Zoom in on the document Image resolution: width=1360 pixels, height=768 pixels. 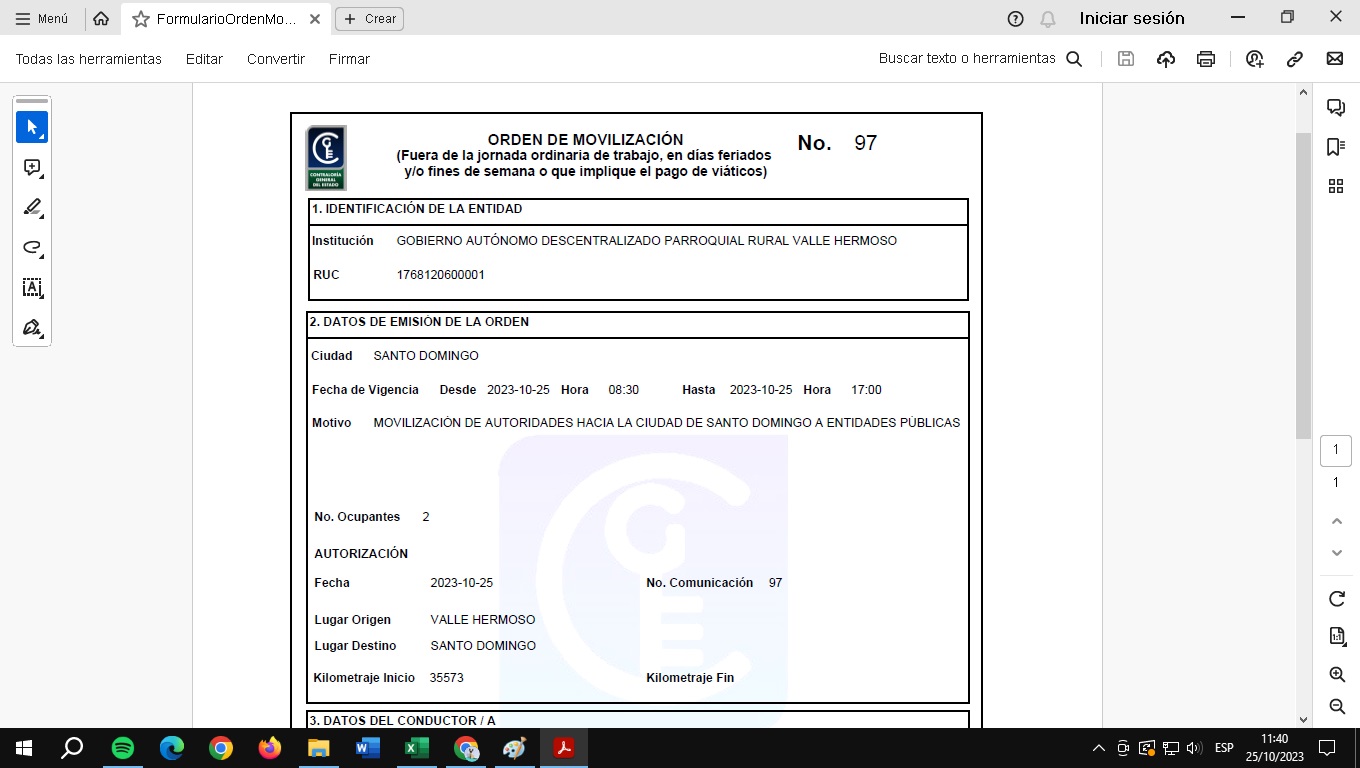(1336, 675)
